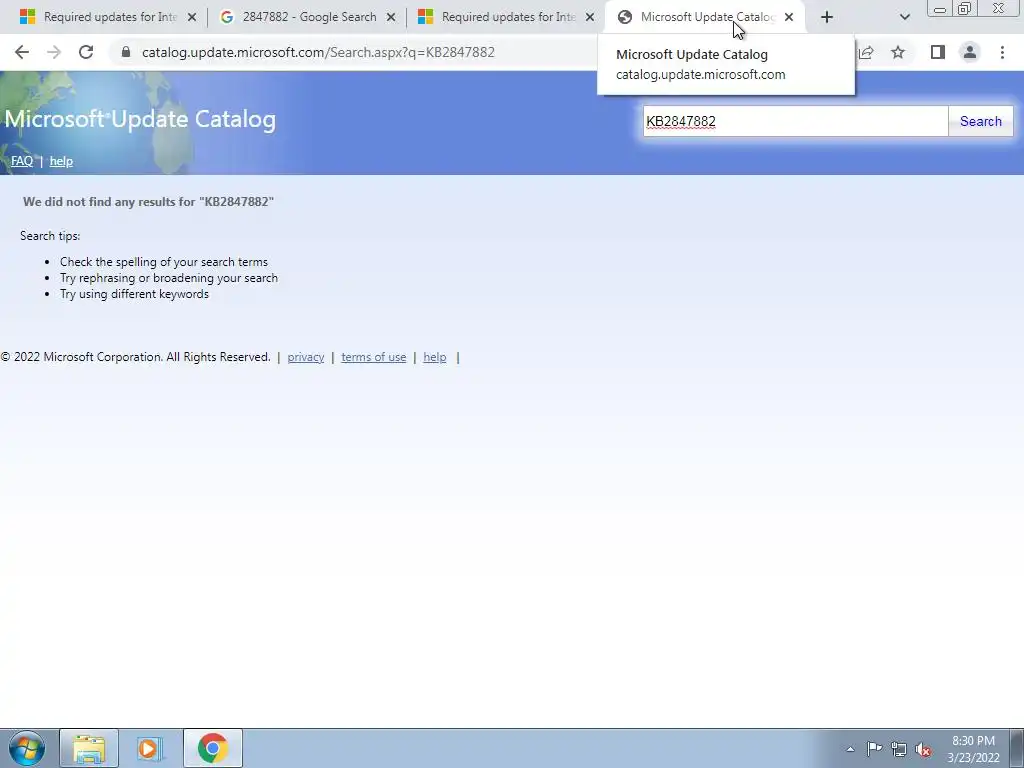This screenshot has height=768, width=1024.
Task: Click the no results message text
Action: point(148,202)
